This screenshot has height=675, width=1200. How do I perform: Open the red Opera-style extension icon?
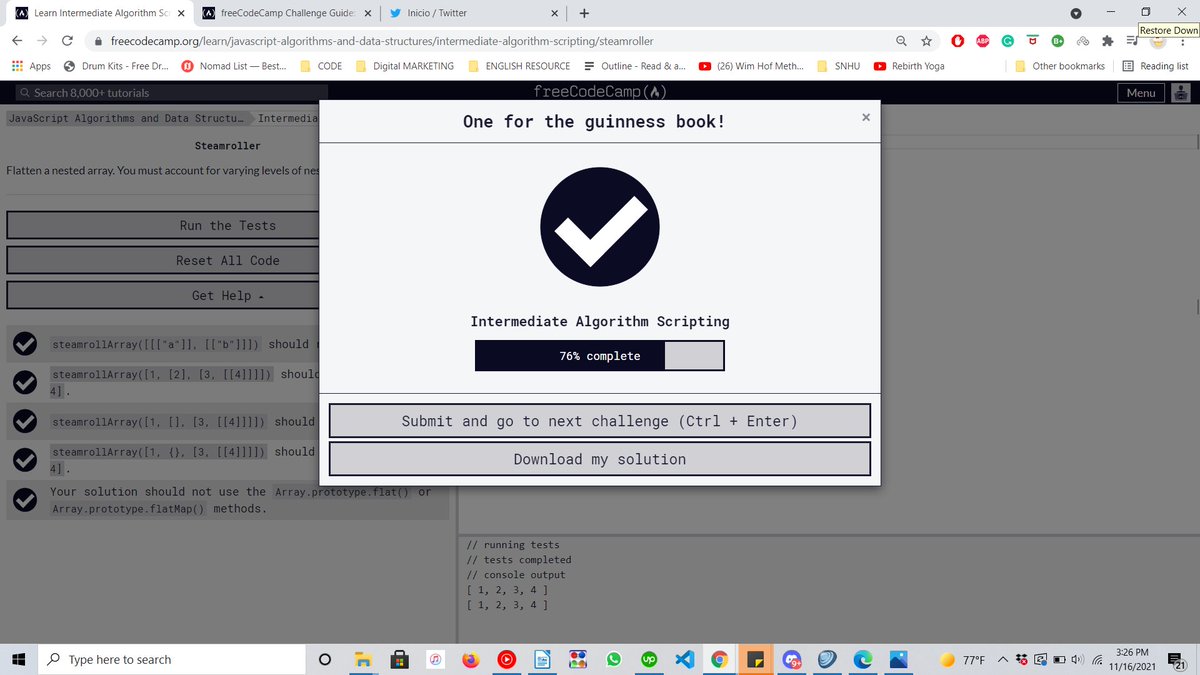(957, 41)
